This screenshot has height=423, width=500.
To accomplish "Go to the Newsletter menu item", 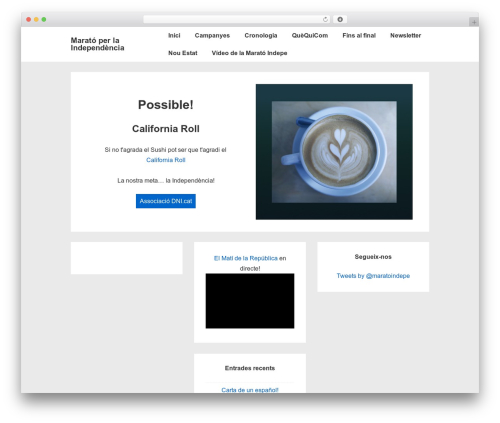I will 405,35.
